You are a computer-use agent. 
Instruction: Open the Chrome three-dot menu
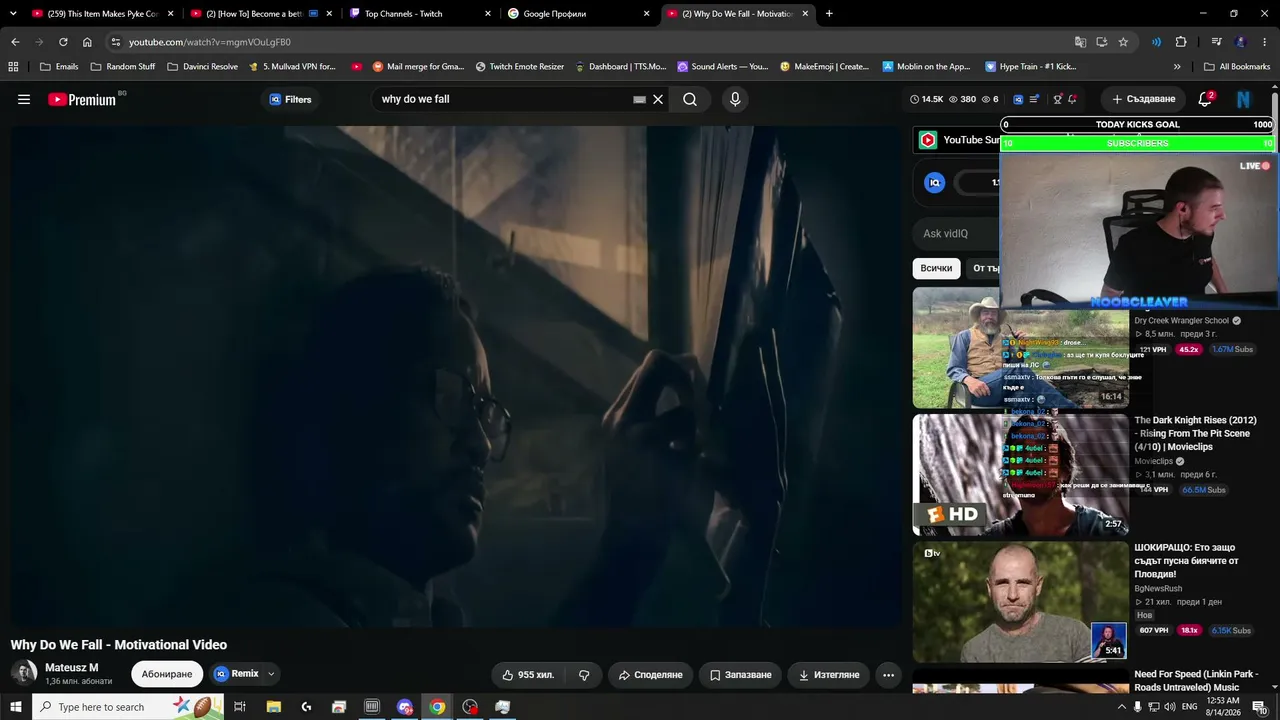click(1266, 42)
